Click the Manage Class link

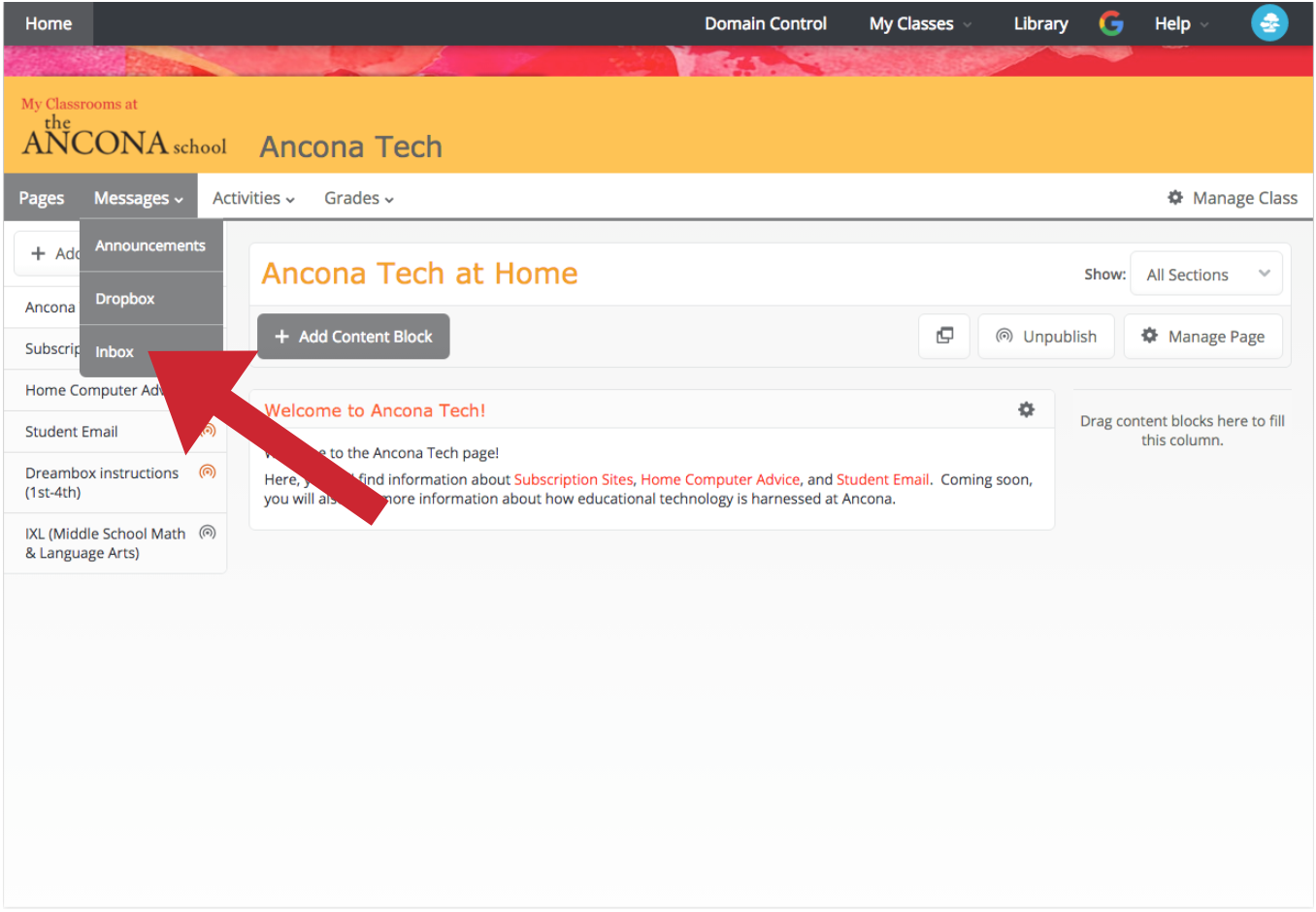(1233, 198)
